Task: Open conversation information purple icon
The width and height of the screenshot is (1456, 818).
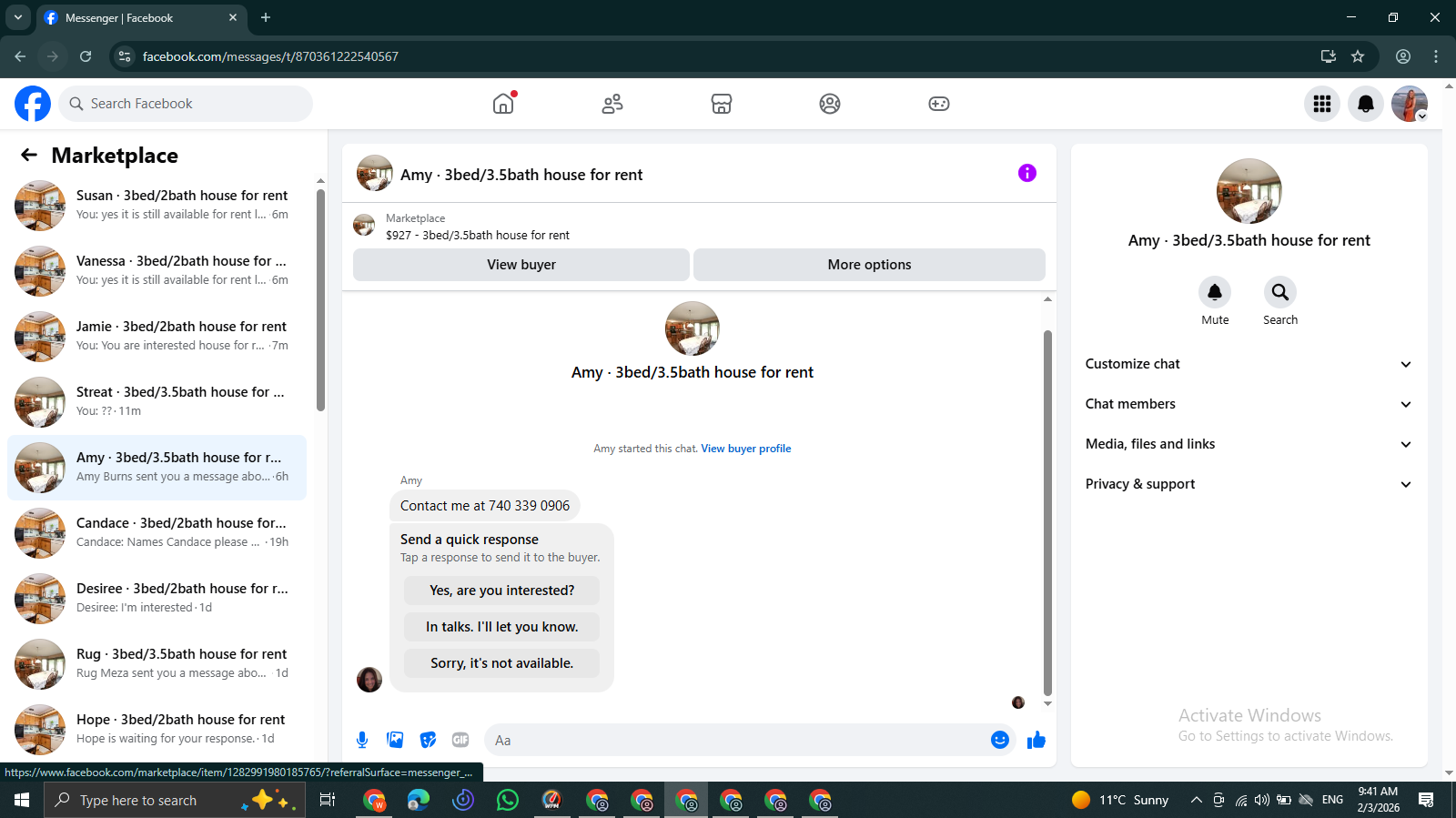Action: coord(1027,173)
